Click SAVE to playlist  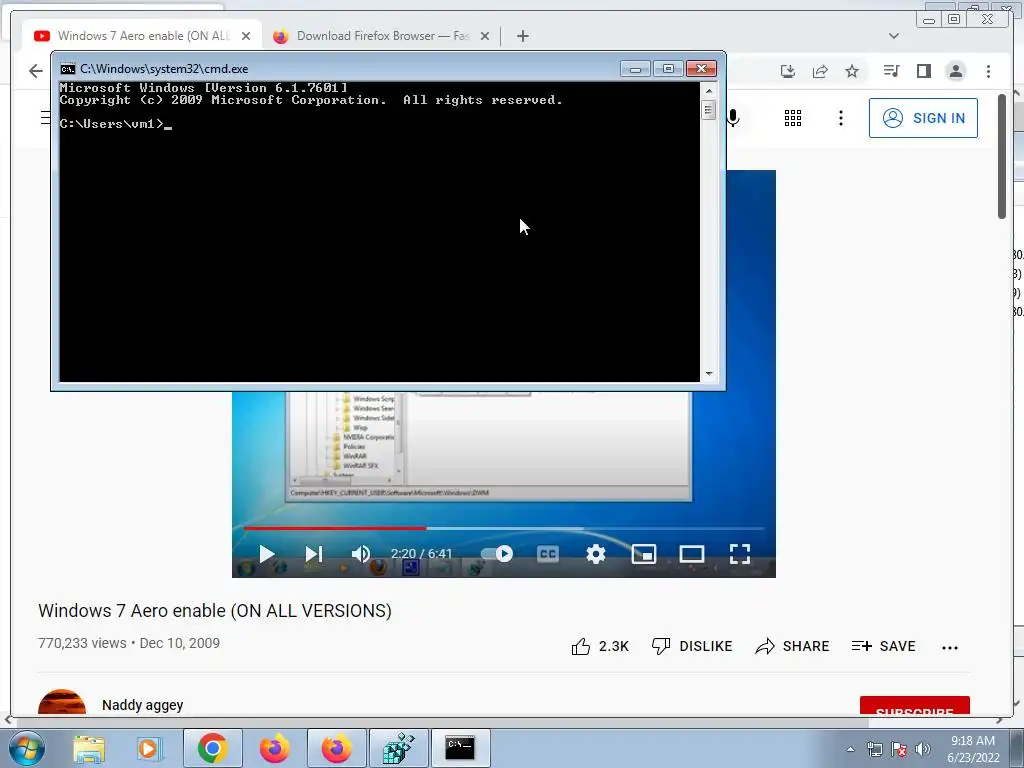click(884, 647)
